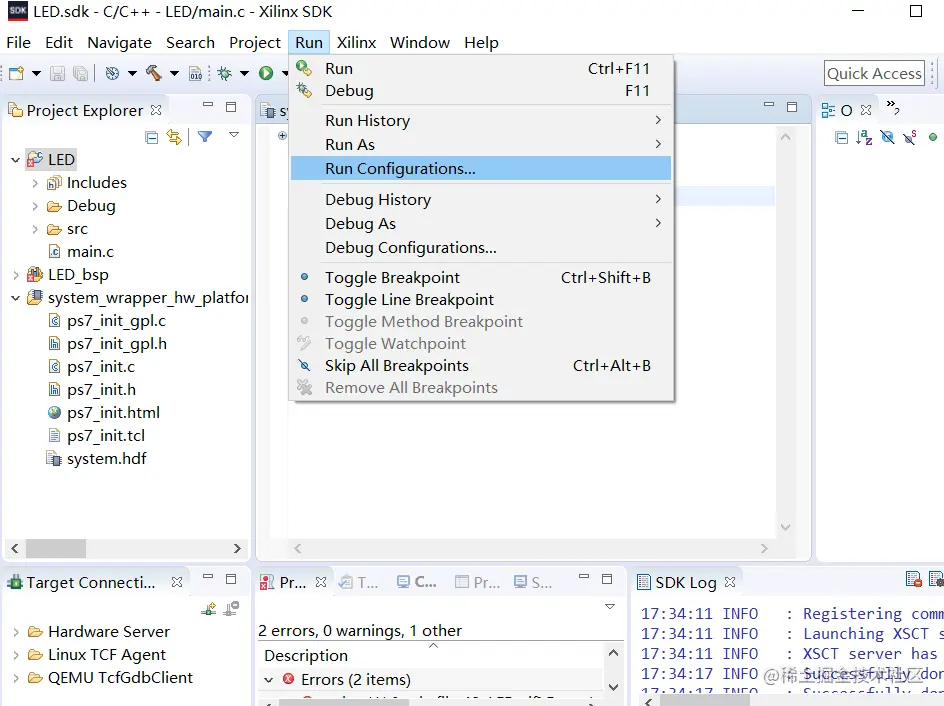Image resolution: width=944 pixels, height=706 pixels.
Task: Open the File menu
Action: 18,43
